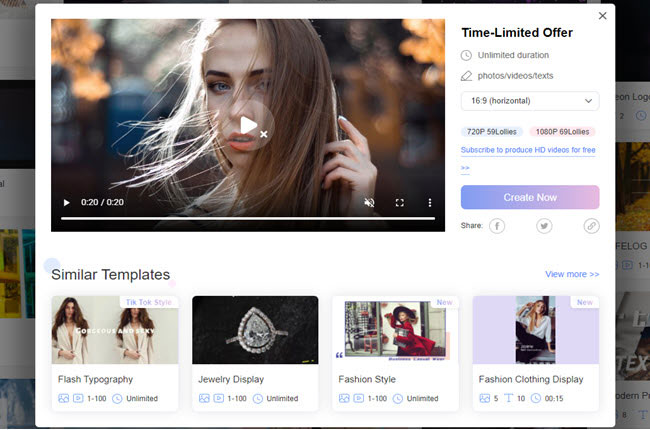
Task: Open the Flash Typography template thumbnail
Action: coord(115,330)
